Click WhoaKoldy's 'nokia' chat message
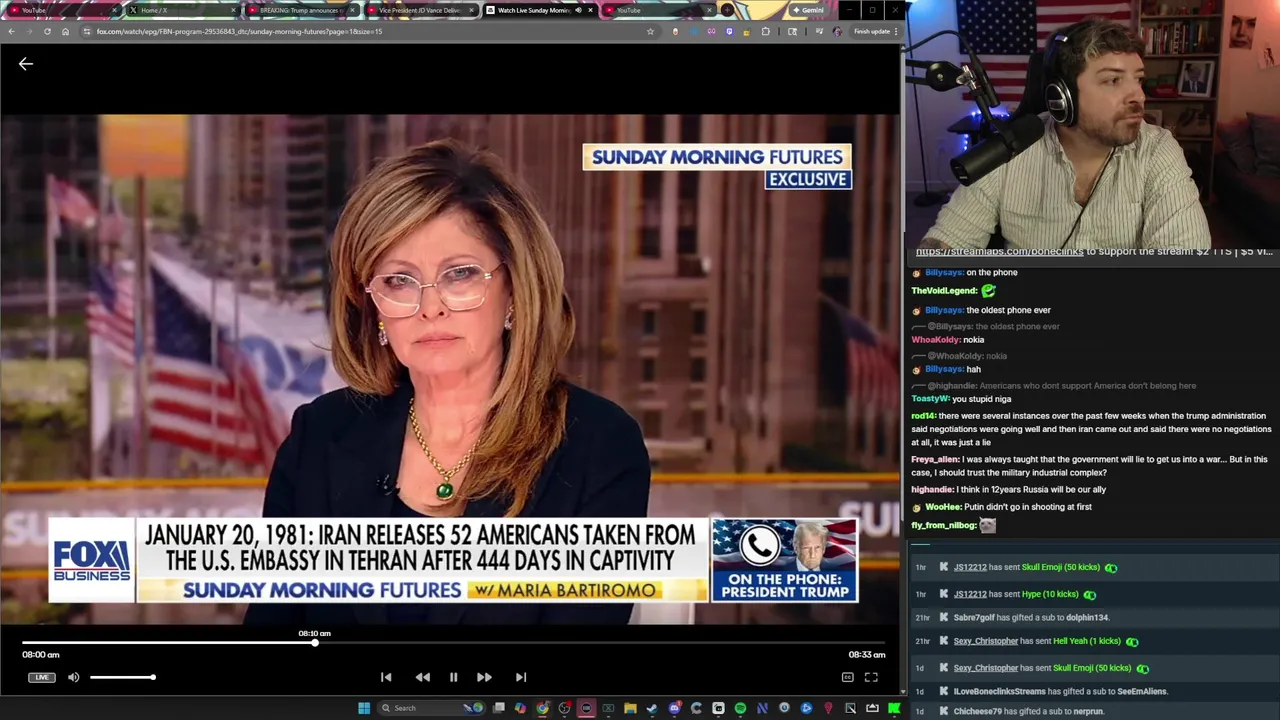The width and height of the screenshot is (1280, 720). click(x=948, y=339)
